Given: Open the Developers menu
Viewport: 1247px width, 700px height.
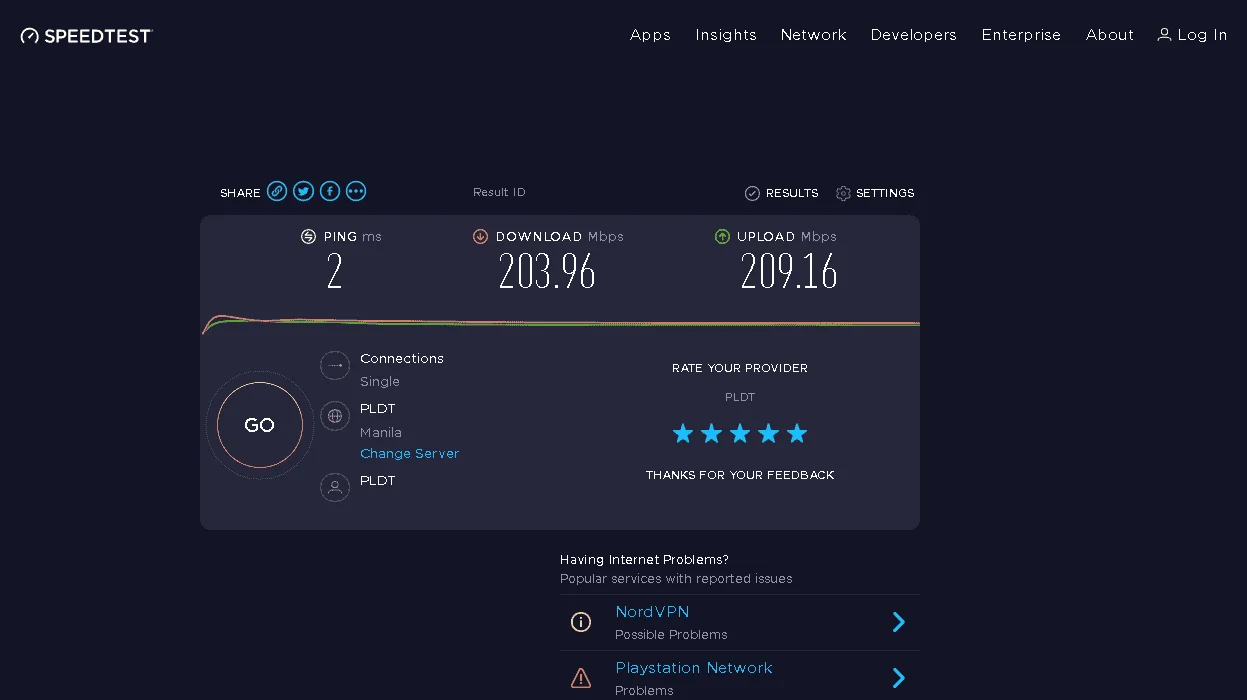Looking at the screenshot, I should 914,35.
